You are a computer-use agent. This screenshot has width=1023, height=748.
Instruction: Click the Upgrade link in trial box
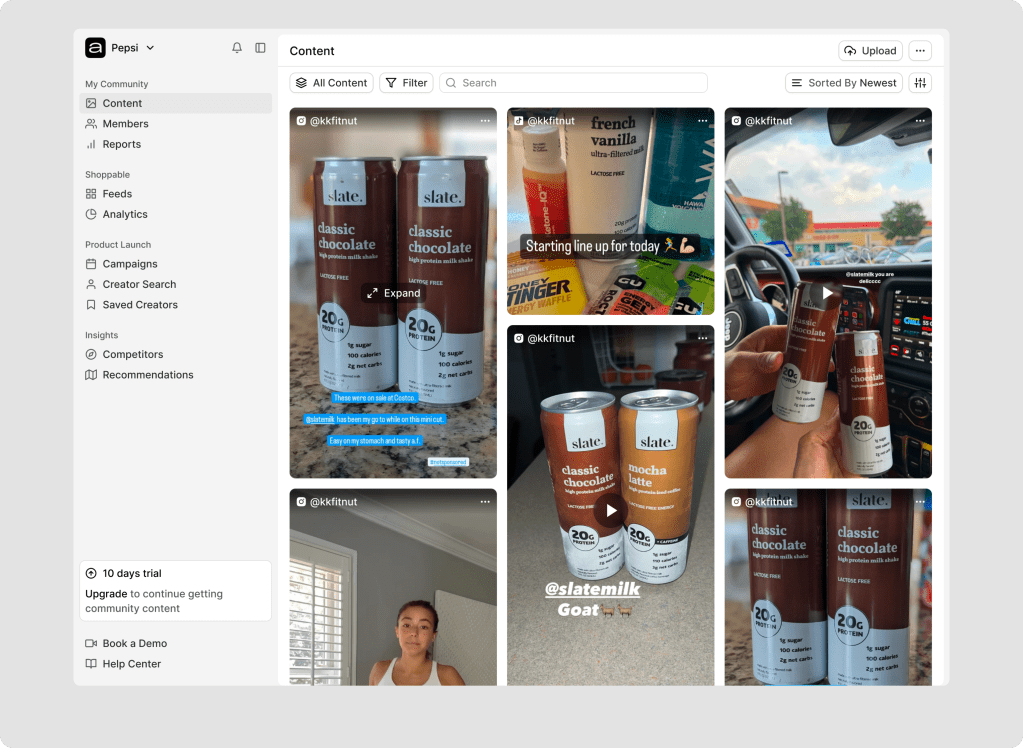[105, 594]
